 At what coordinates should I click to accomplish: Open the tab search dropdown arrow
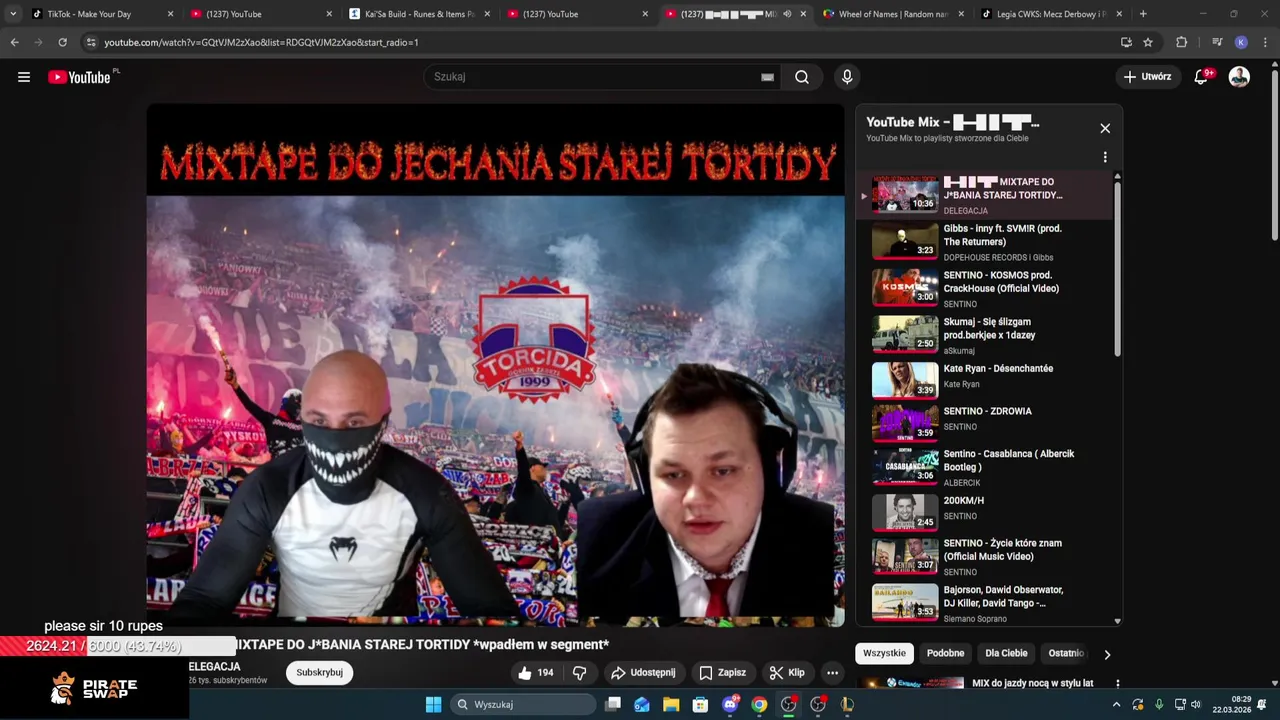point(13,14)
